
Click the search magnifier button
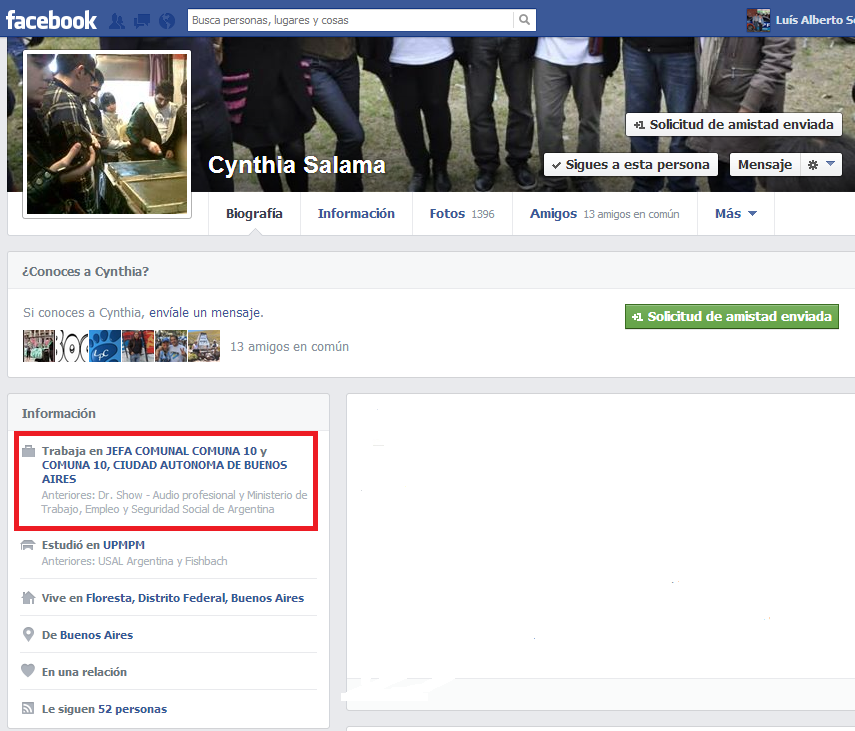click(x=524, y=20)
